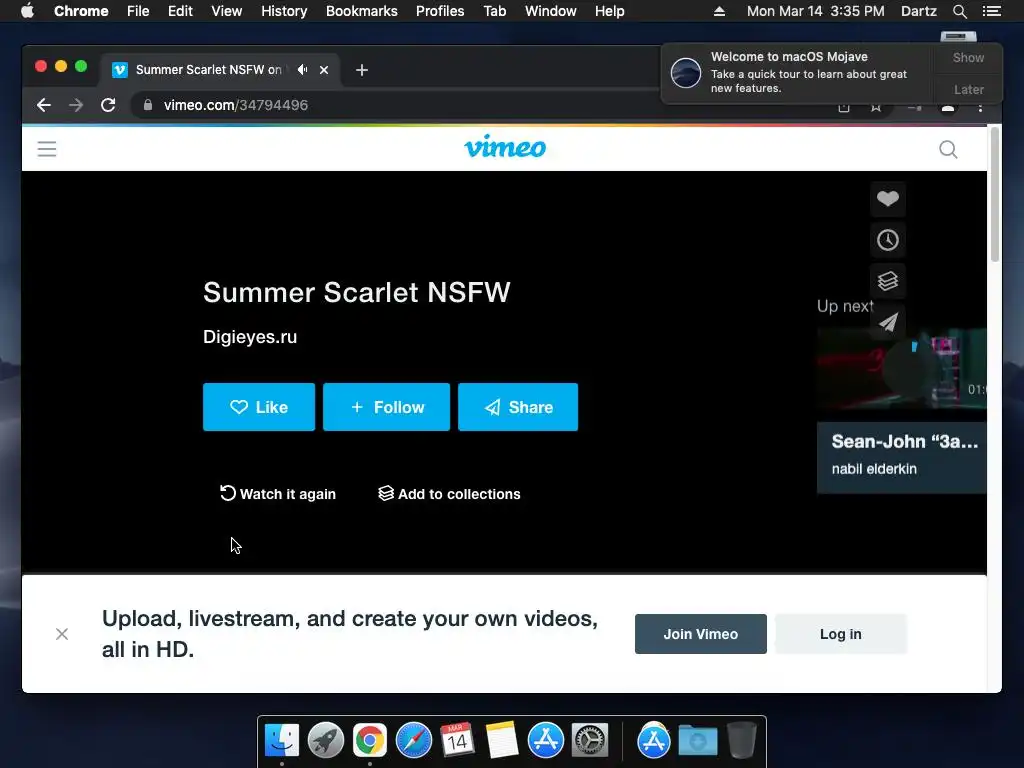Open the Mojave notification banner
This screenshot has height=768, width=1024.
797,72
